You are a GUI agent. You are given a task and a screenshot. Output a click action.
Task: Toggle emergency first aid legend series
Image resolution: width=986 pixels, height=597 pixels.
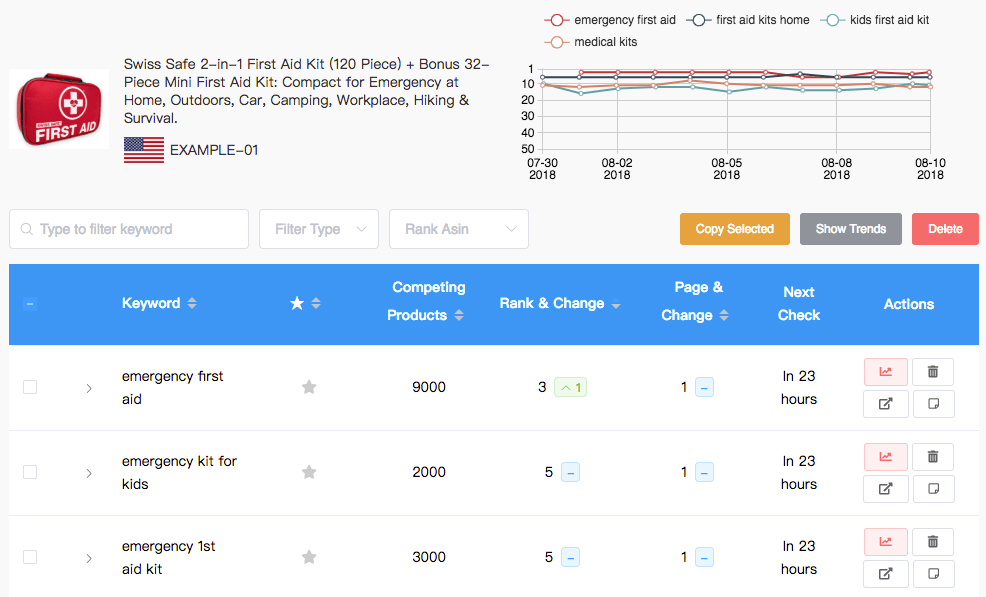pyautogui.click(x=610, y=20)
